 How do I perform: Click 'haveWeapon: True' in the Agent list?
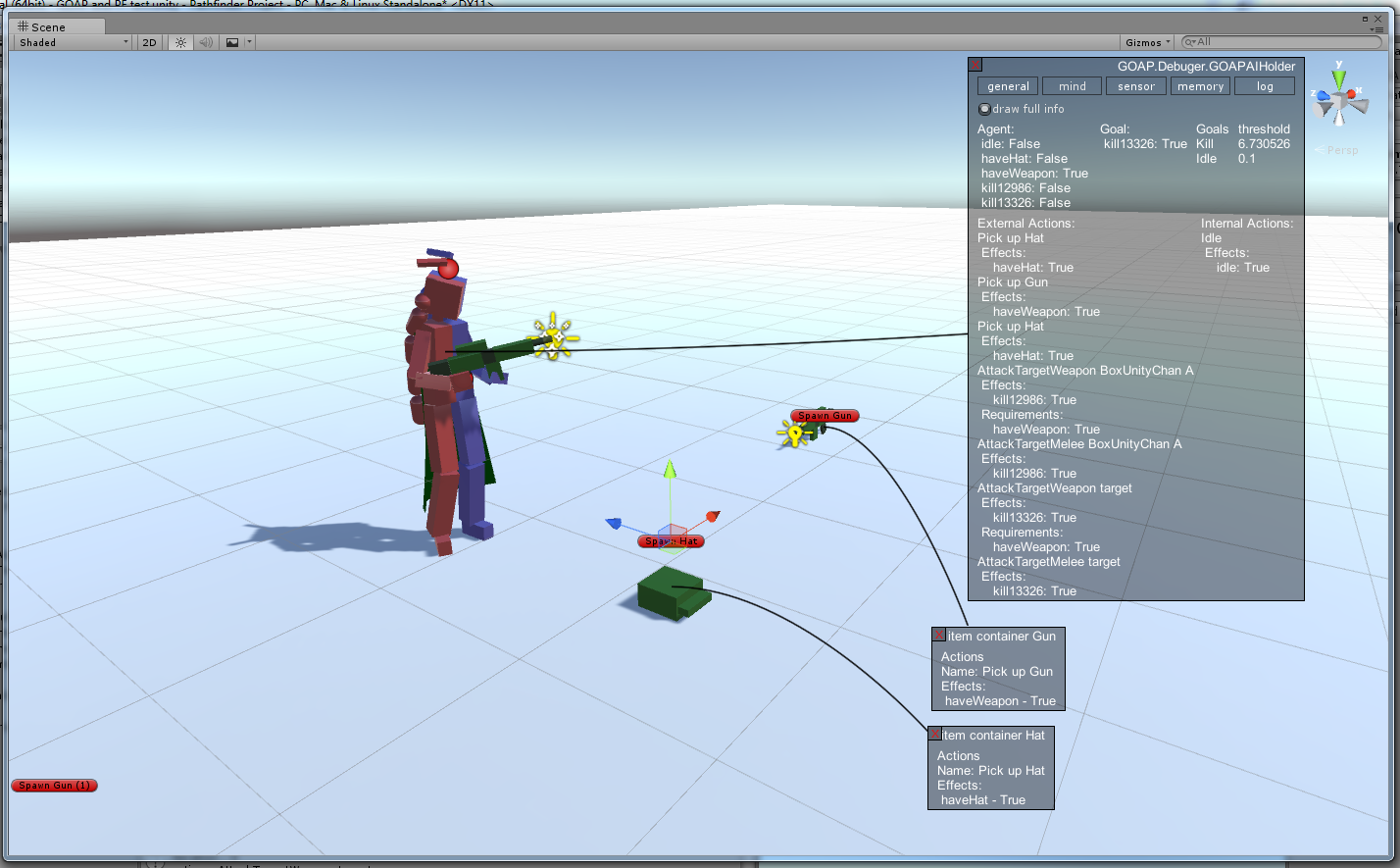coord(1034,174)
